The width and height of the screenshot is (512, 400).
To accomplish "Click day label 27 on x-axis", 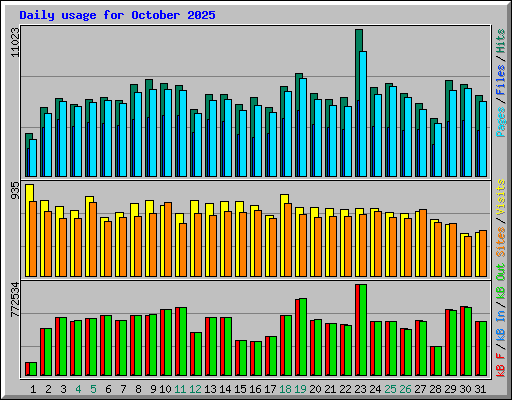I will [420, 389].
